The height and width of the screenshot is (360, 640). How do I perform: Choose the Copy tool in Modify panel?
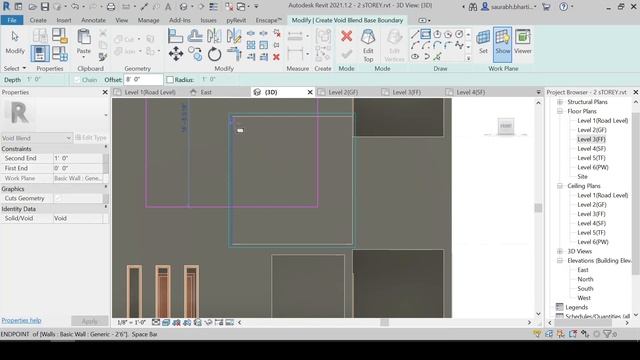(195, 53)
